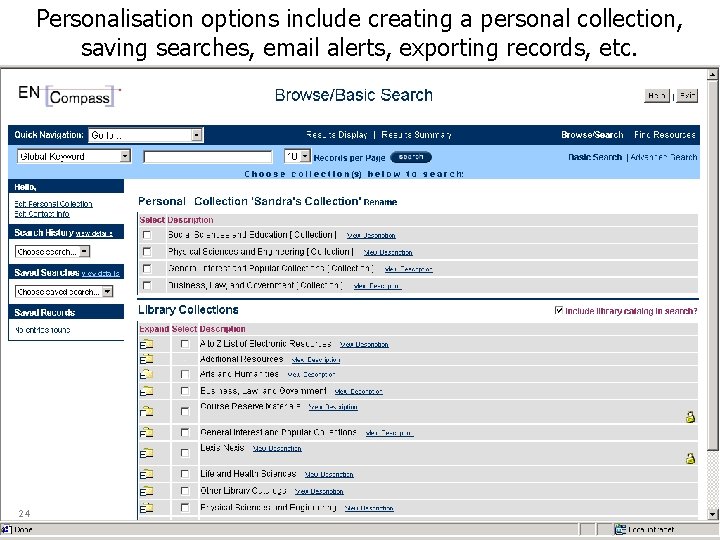Click the browser page icon beside Done

(x=6, y=529)
